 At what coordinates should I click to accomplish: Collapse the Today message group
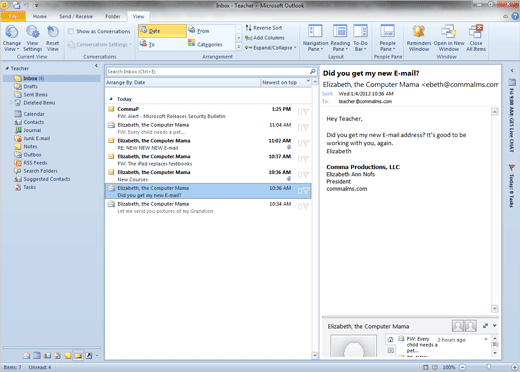111,99
